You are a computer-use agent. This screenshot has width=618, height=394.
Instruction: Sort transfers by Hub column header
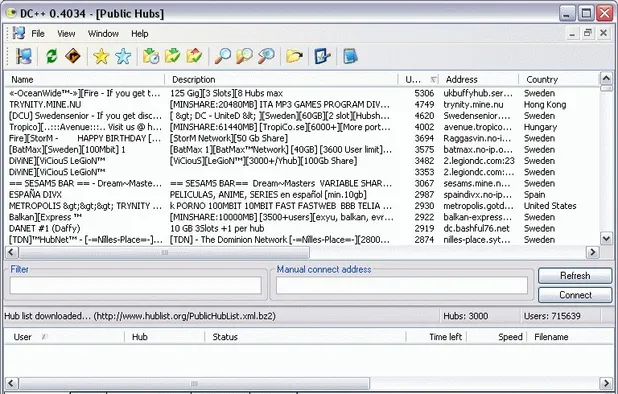click(165, 337)
